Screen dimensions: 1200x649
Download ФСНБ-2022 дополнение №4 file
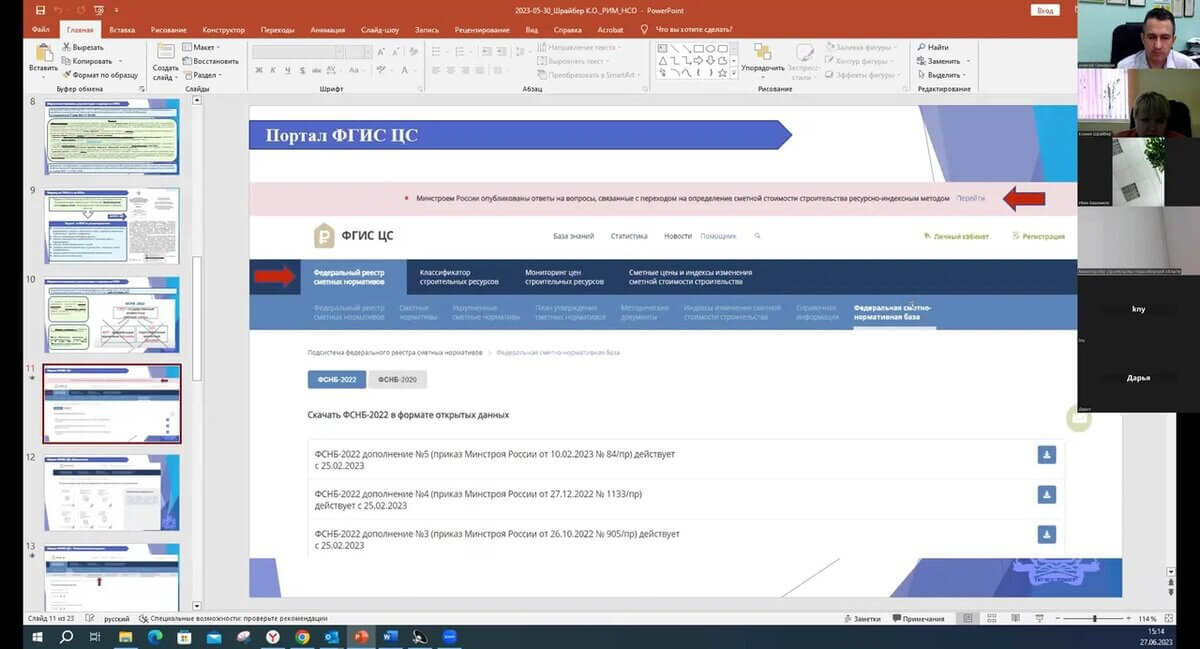(1047, 494)
